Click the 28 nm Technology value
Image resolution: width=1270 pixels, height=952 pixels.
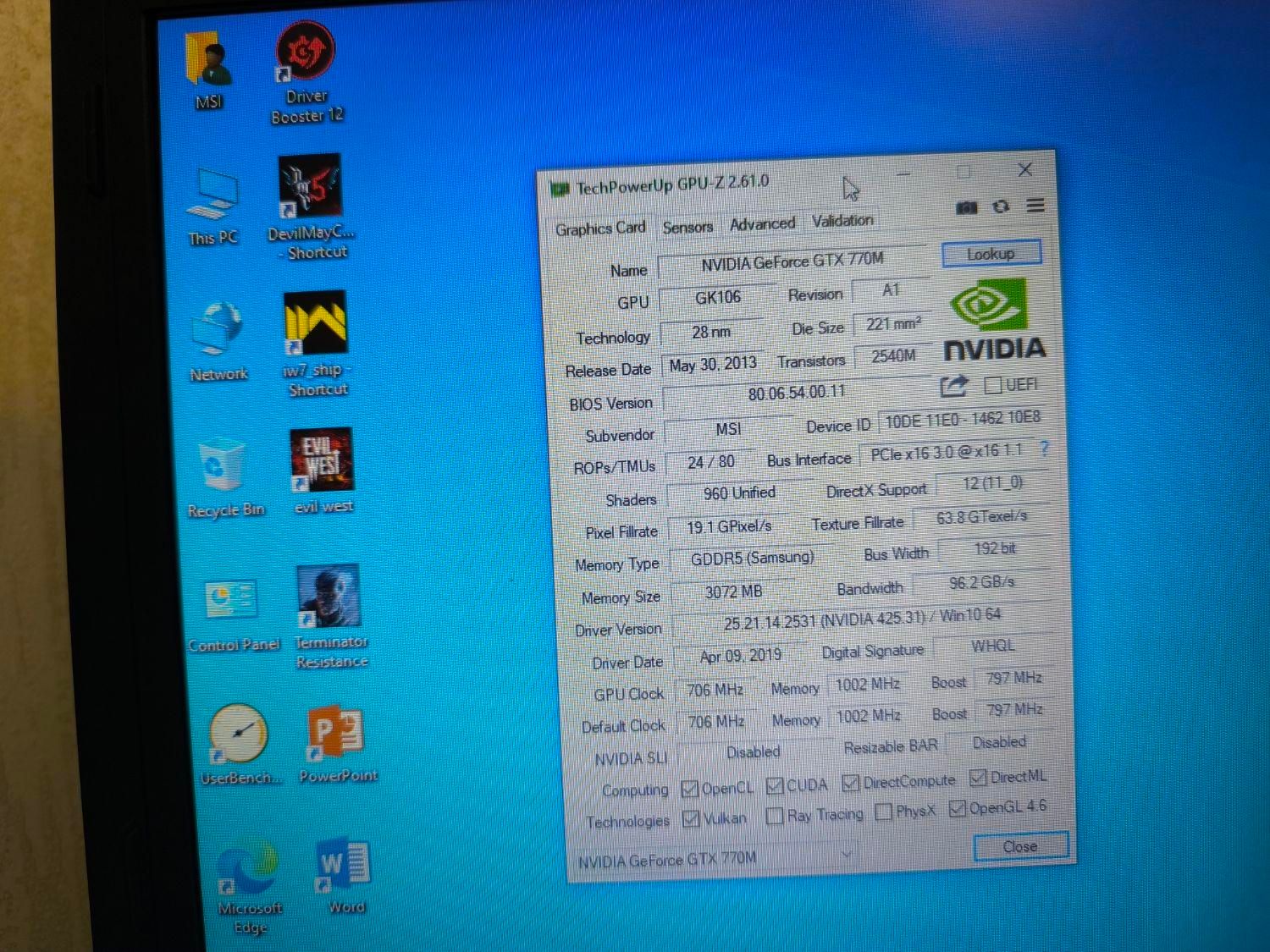click(711, 333)
